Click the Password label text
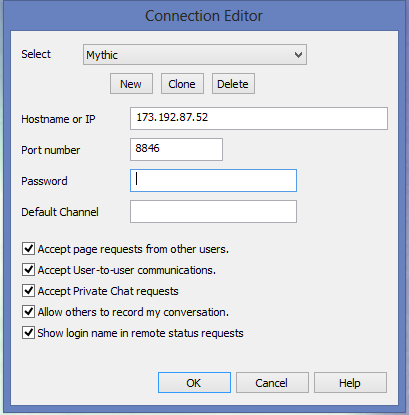This screenshot has height=415, width=409. 44,181
